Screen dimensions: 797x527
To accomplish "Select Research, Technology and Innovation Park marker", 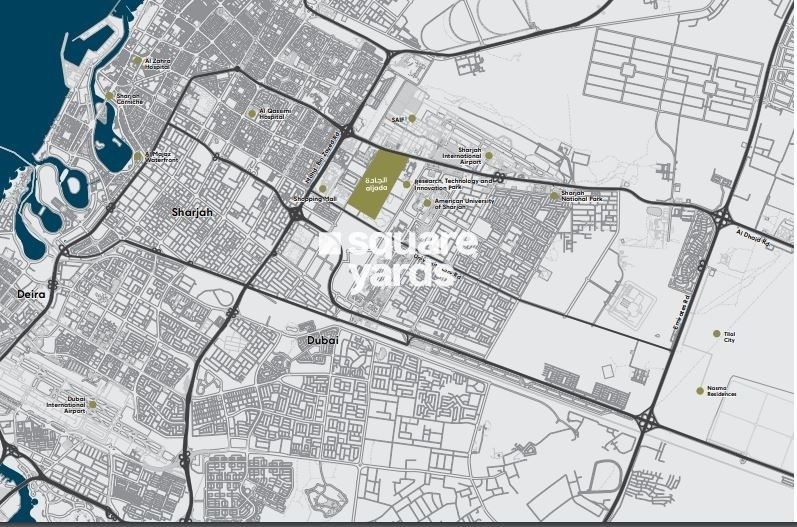I will coord(406,184).
